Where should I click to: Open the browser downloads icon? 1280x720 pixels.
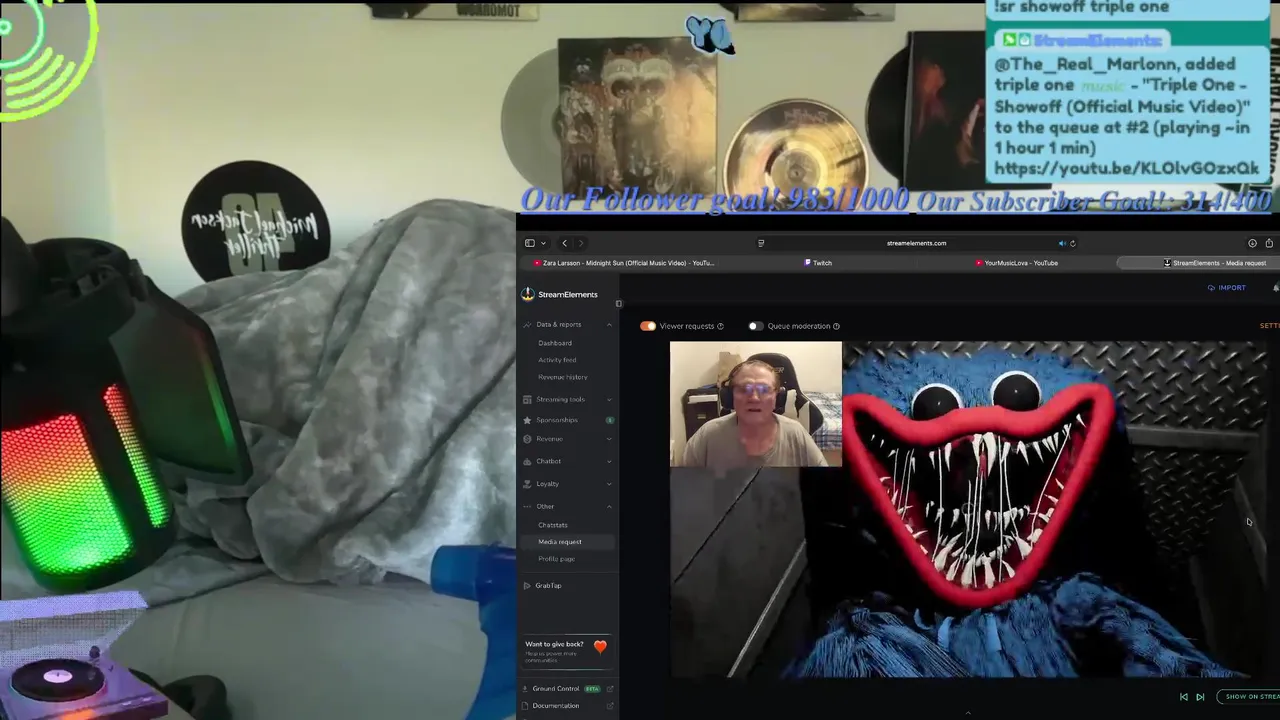pos(1252,243)
